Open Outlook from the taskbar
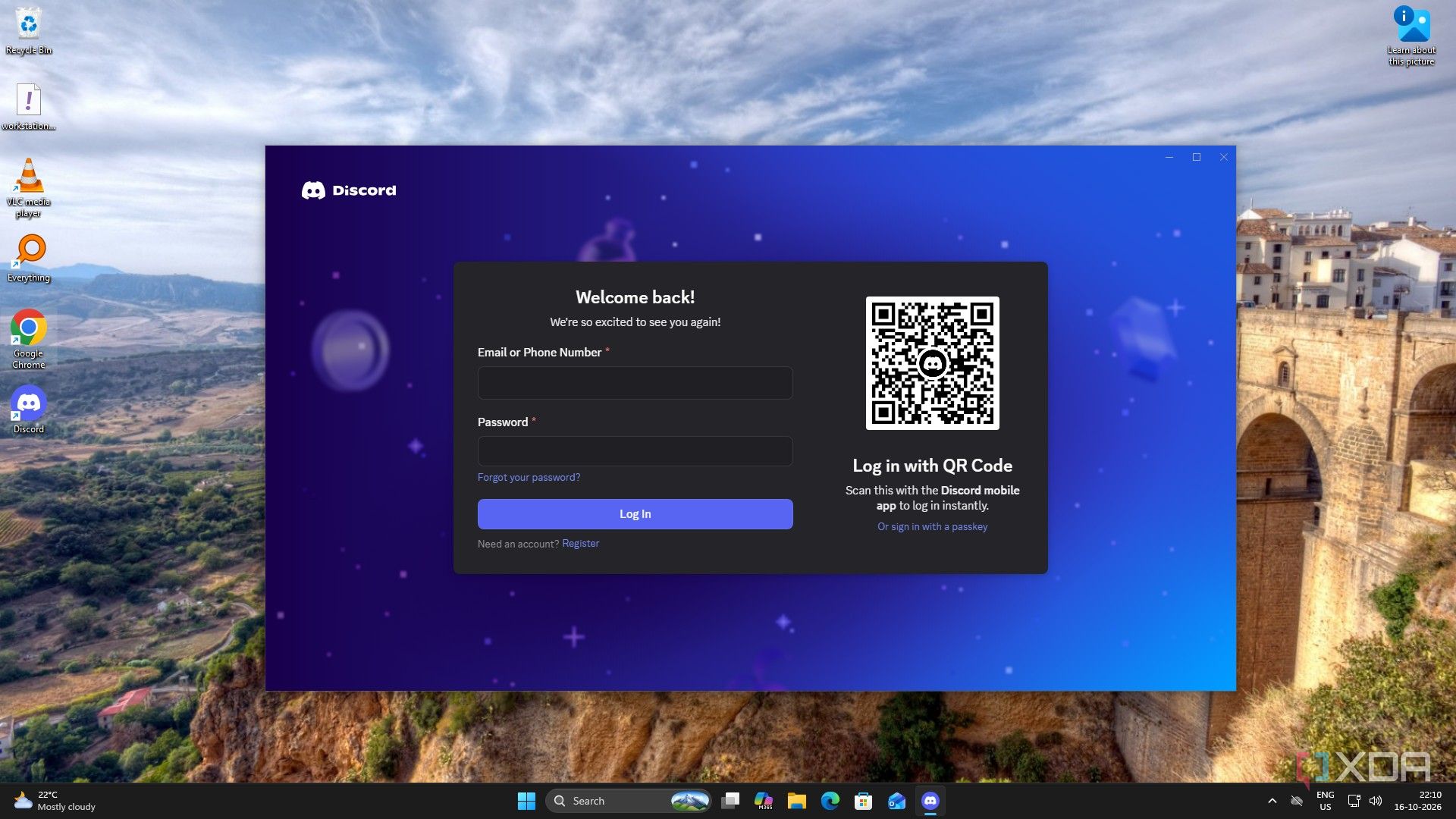Image resolution: width=1456 pixels, height=819 pixels. pyautogui.click(x=897, y=801)
